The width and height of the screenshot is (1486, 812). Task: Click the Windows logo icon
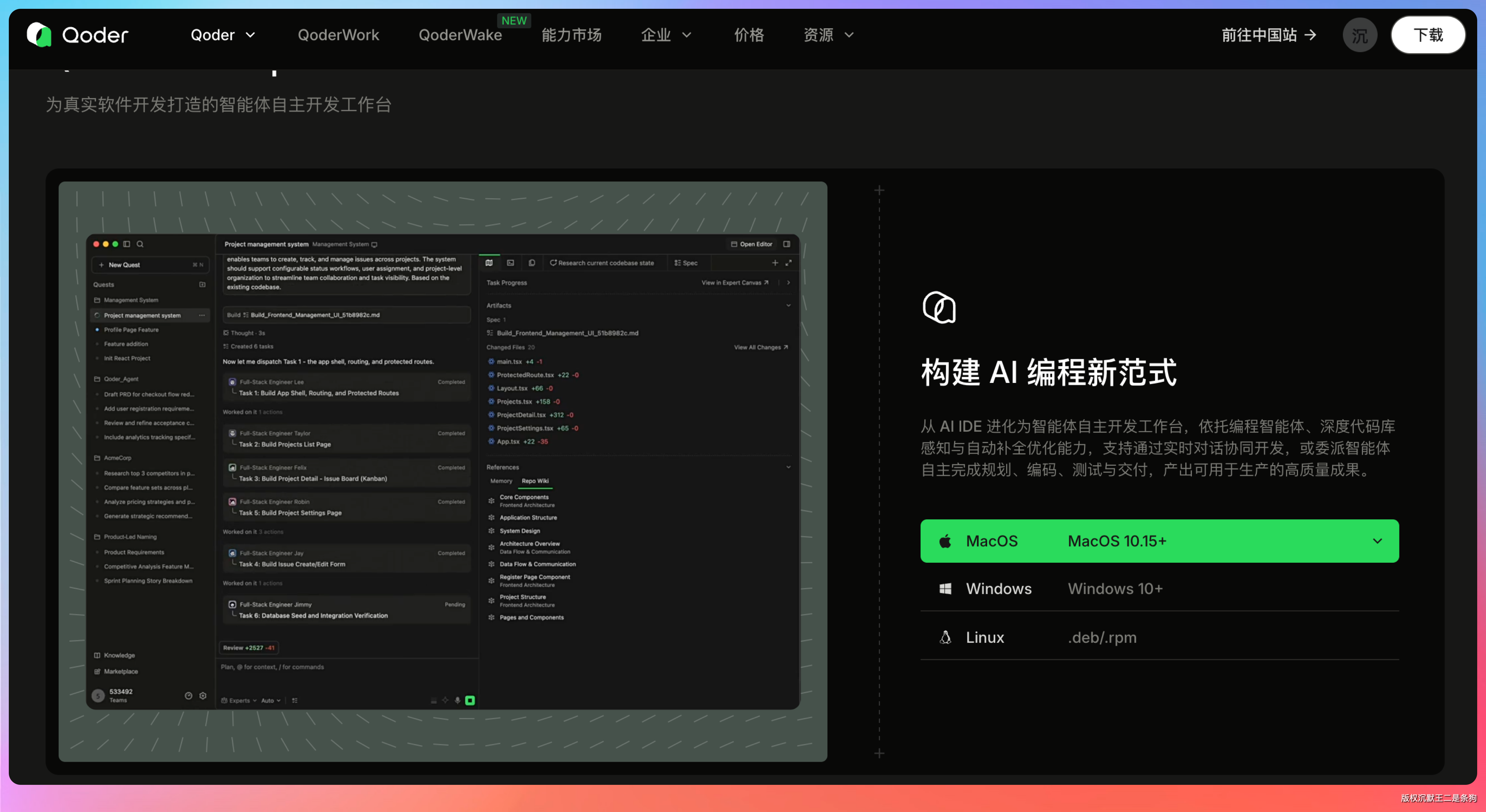[945, 588]
